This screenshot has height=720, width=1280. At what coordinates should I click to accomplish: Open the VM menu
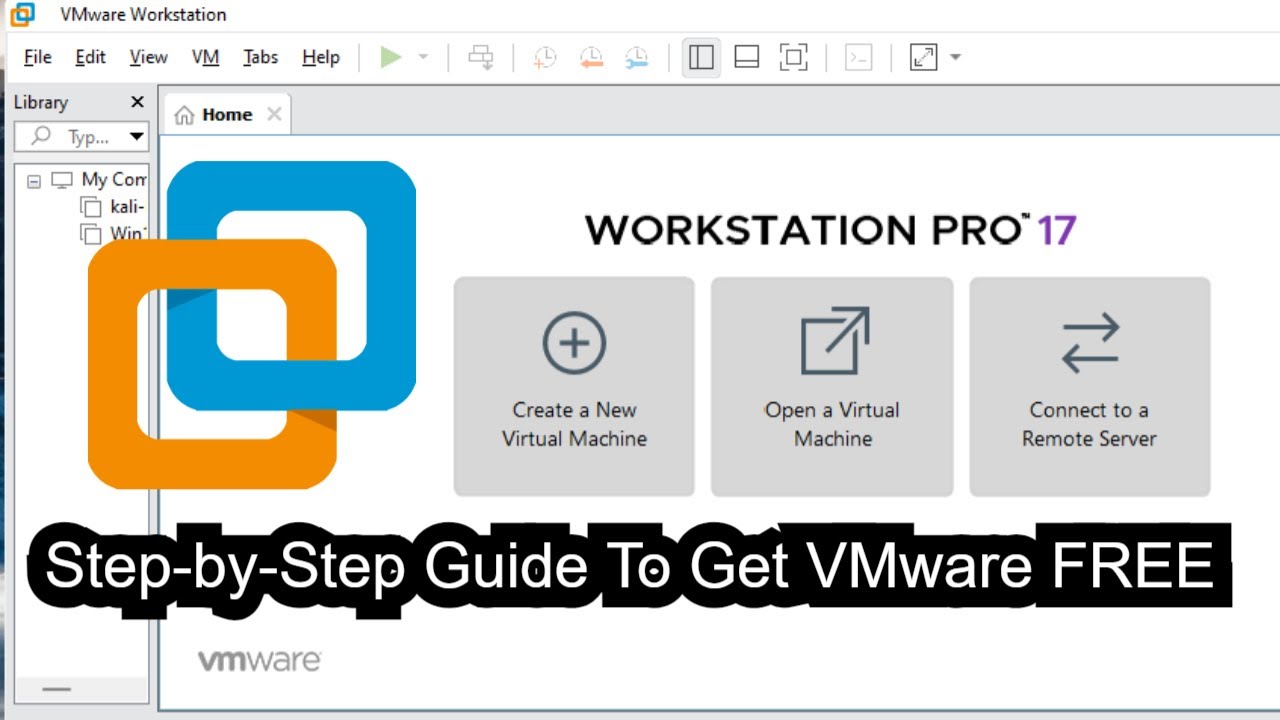[205, 57]
